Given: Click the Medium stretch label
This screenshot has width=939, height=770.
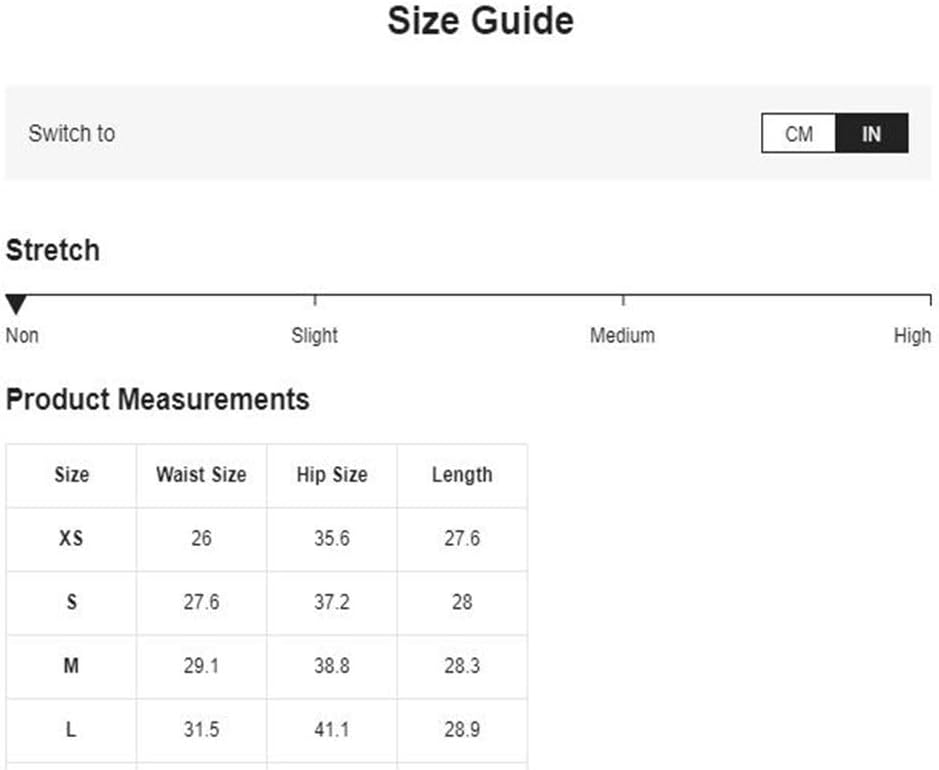Looking at the screenshot, I should (622, 335).
